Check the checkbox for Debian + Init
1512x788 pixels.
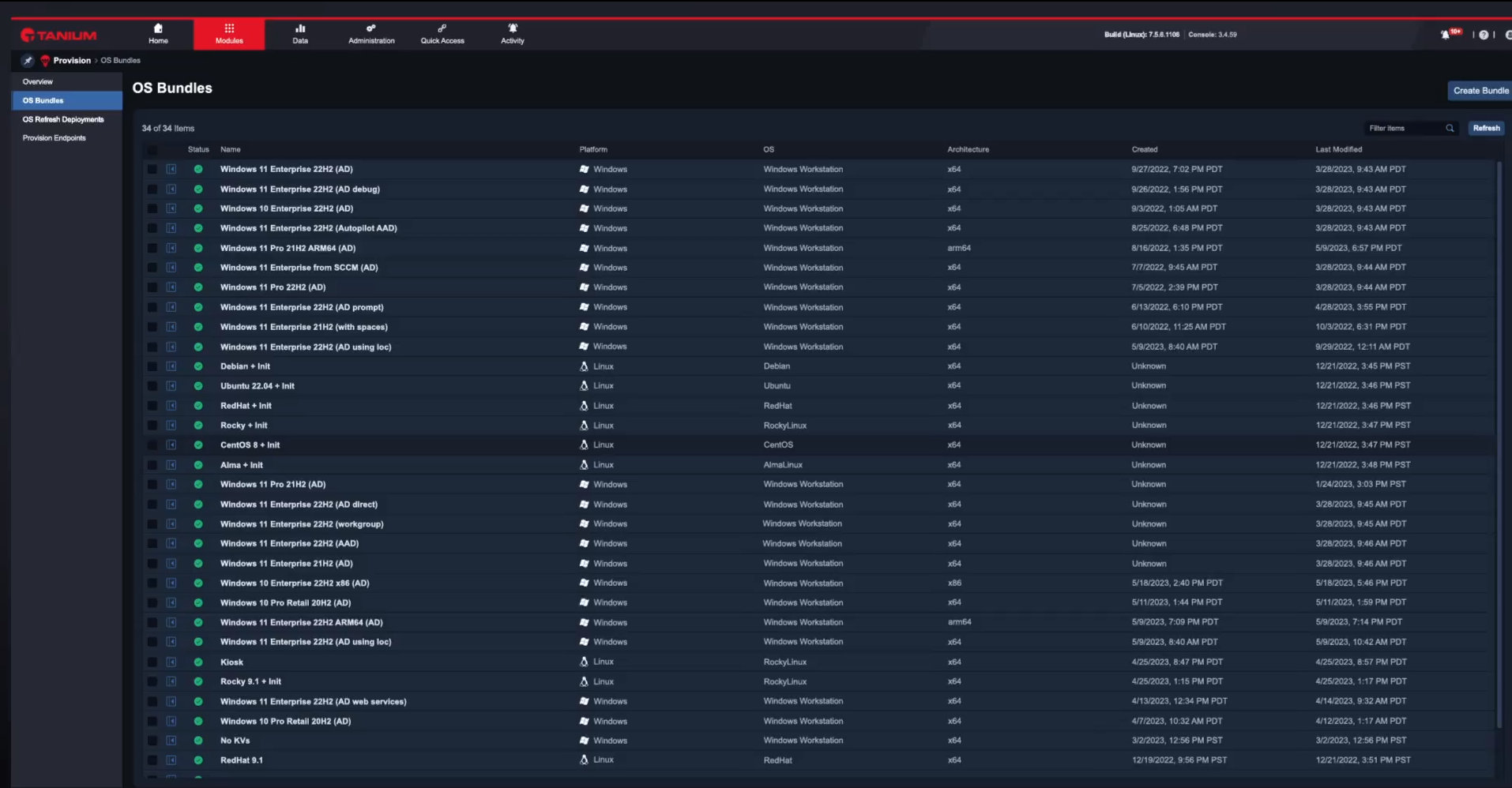click(152, 366)
